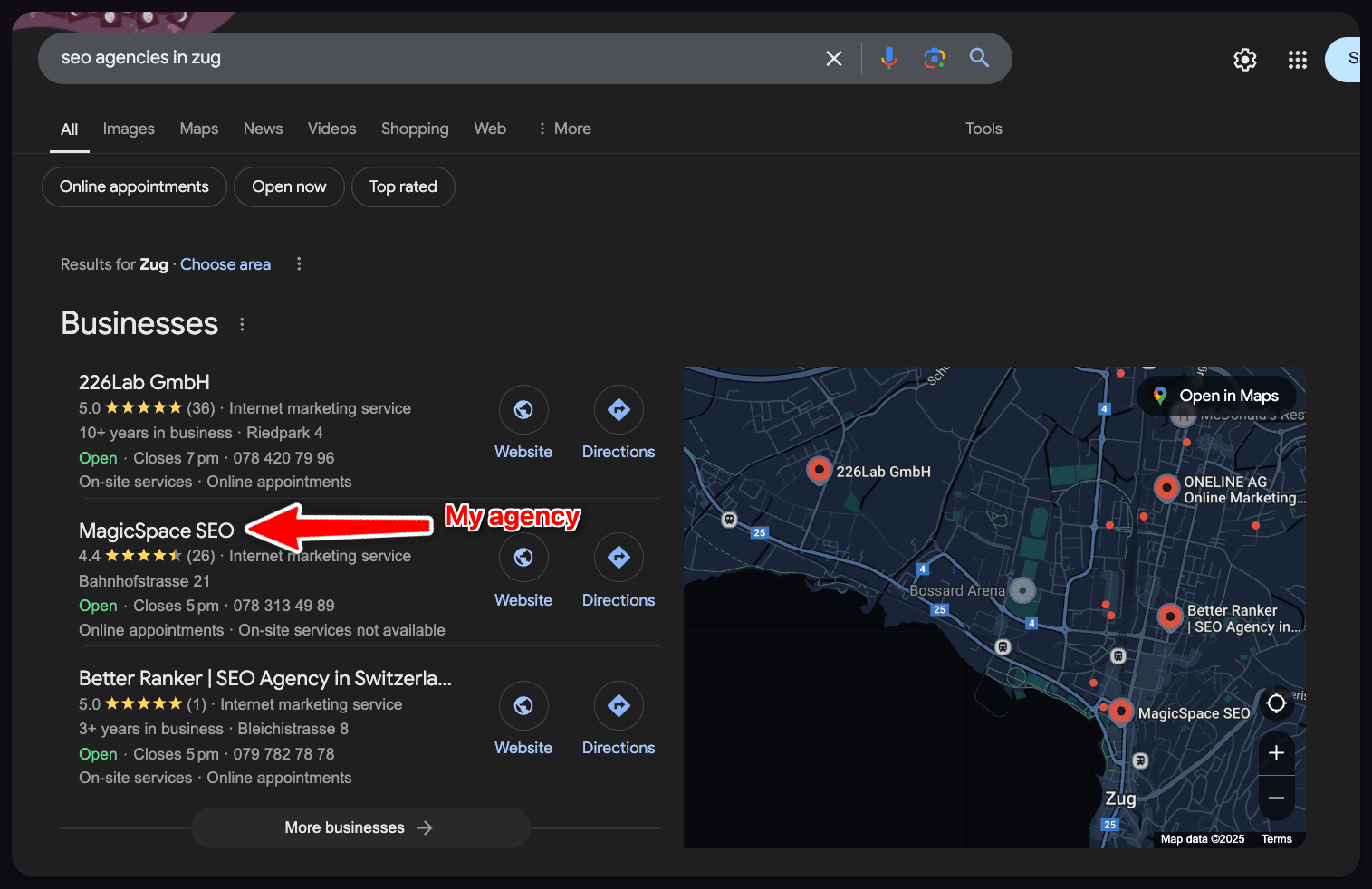Click the Website icon for 226Lab GmbH
Viewport: 1372px width, 889px height.
click(523, 409)
